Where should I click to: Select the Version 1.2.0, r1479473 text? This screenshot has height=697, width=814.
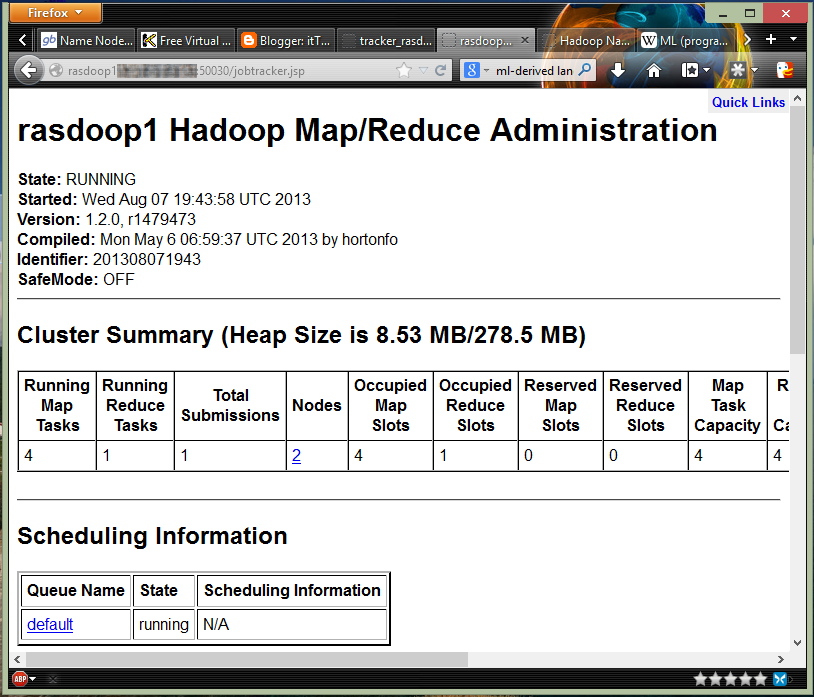coord(106,220)
